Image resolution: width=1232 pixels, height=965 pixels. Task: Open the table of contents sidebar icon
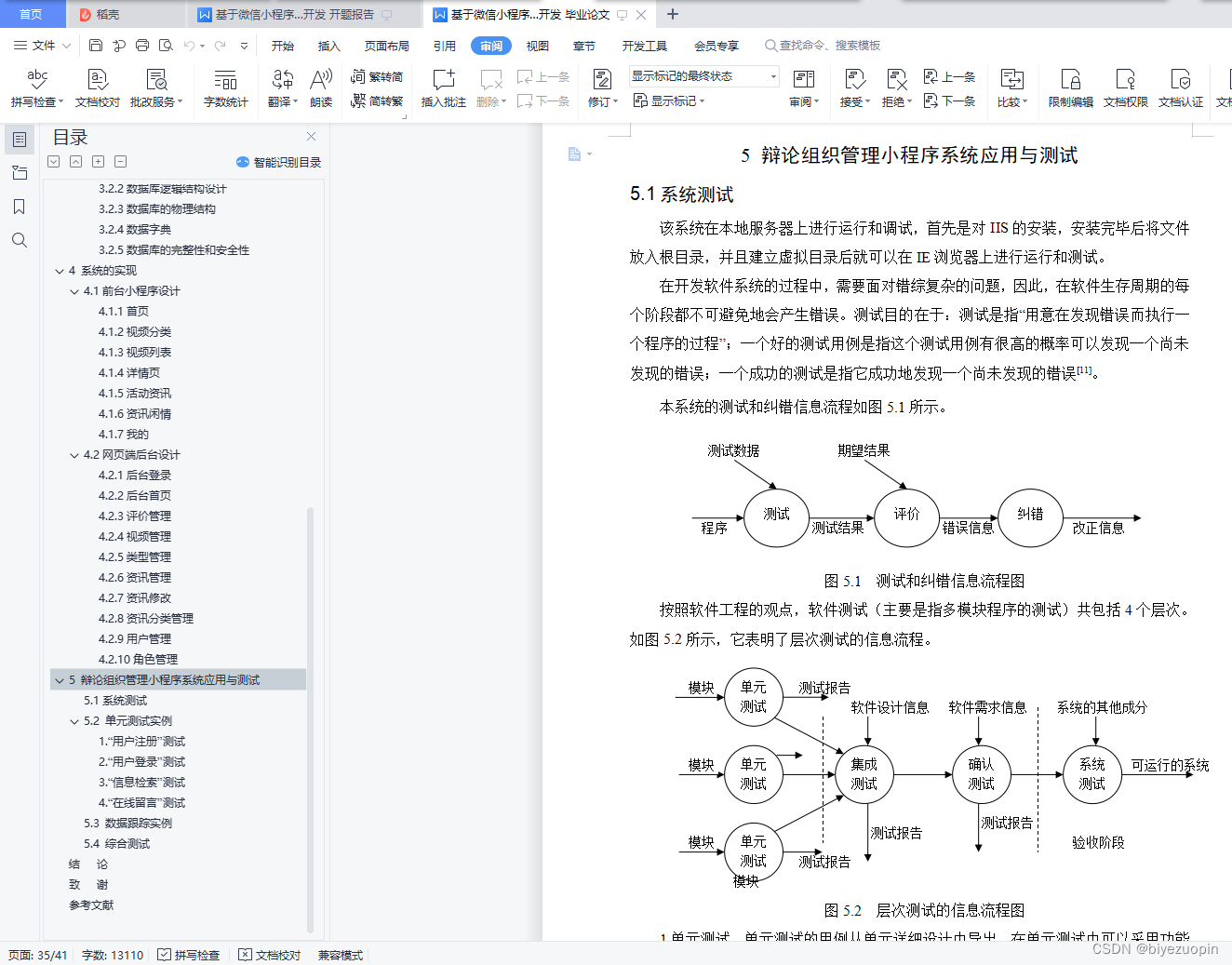19,140
